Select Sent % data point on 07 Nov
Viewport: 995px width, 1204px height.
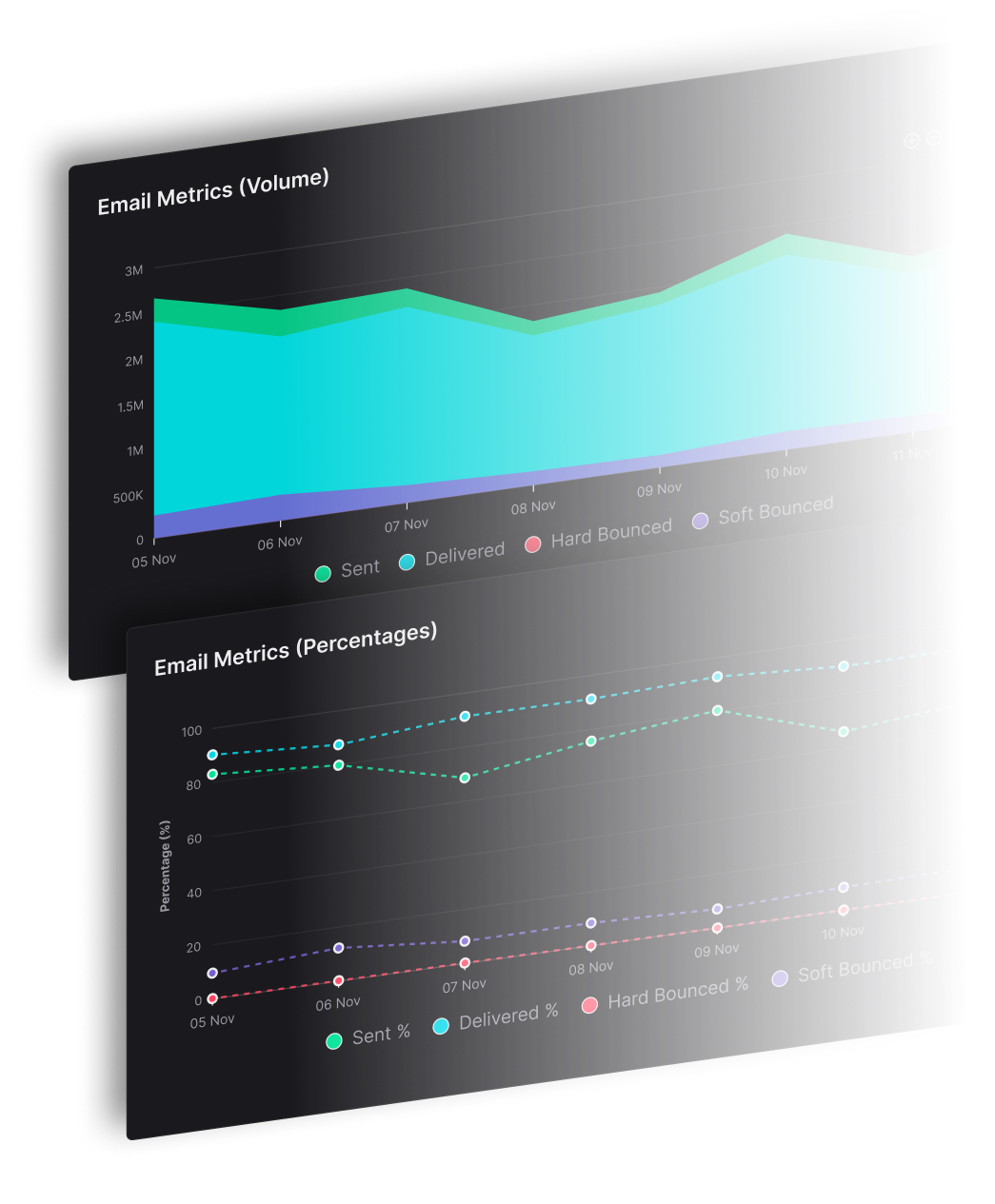coord(465,778)
